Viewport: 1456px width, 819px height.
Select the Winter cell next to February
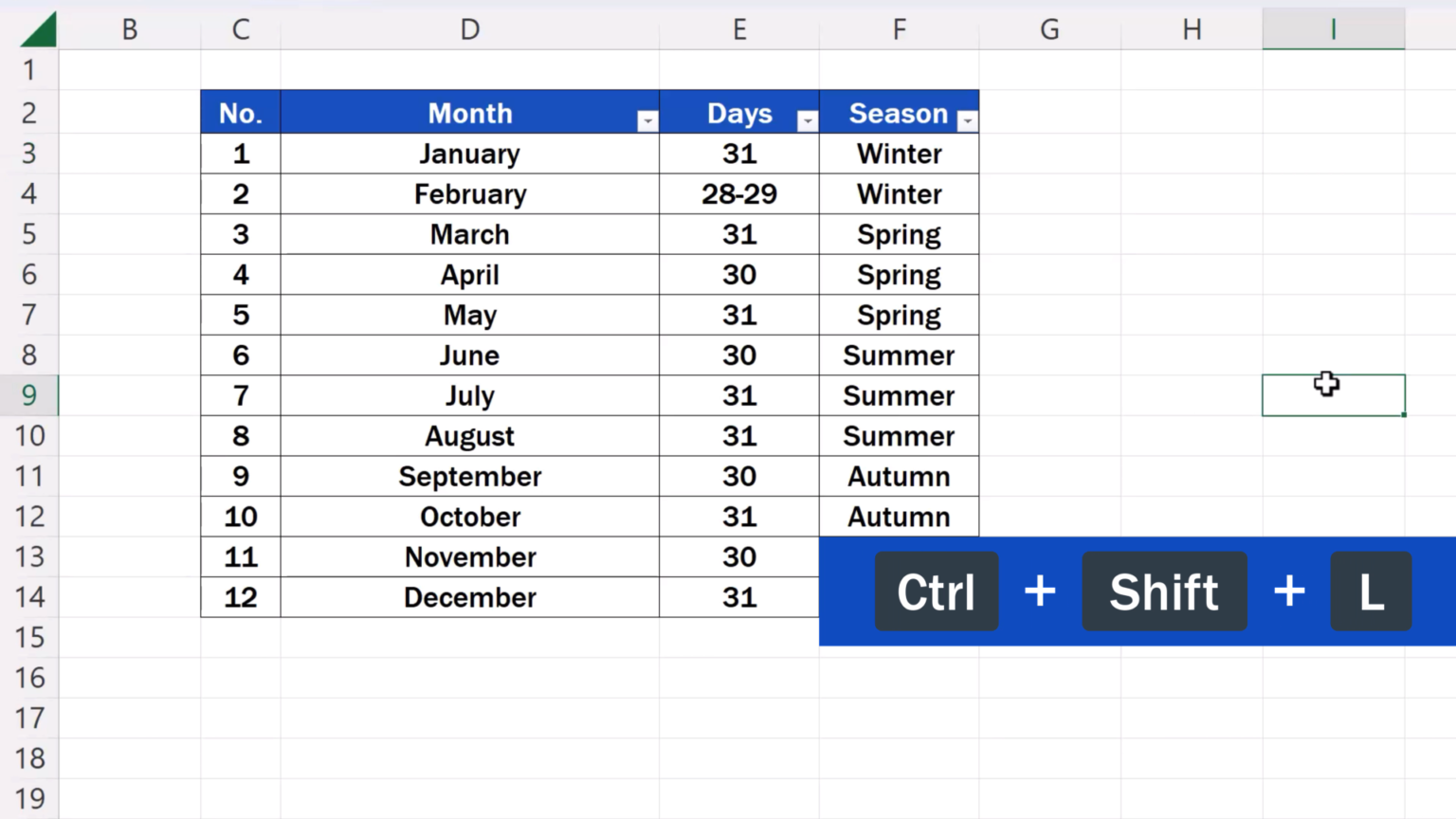coord(898,193)
